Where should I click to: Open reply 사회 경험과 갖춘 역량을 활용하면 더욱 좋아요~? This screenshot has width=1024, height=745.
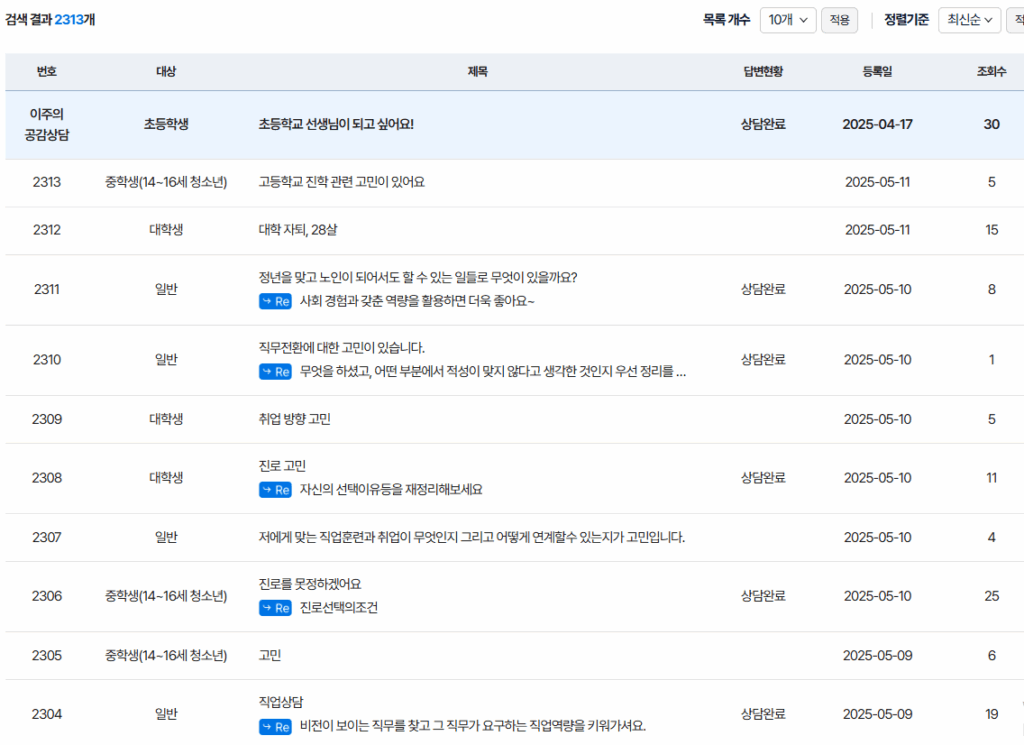coord(417,301)
